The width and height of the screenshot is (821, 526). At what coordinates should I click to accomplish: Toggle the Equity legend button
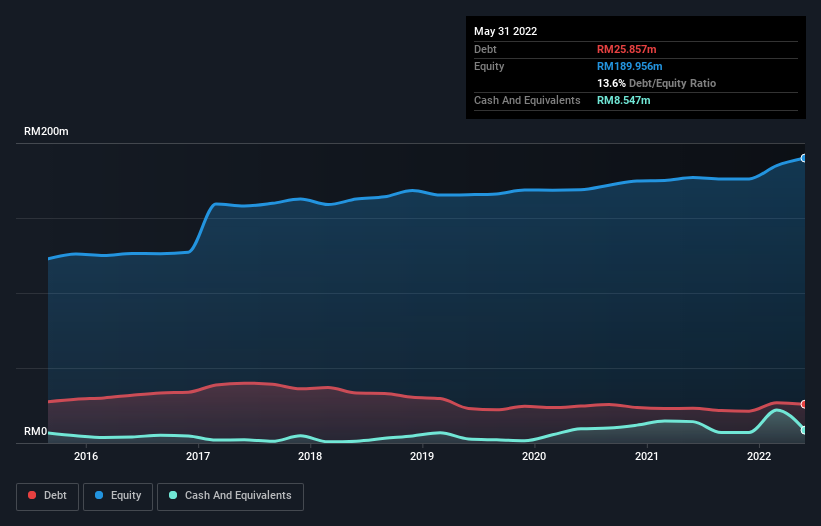118,496
